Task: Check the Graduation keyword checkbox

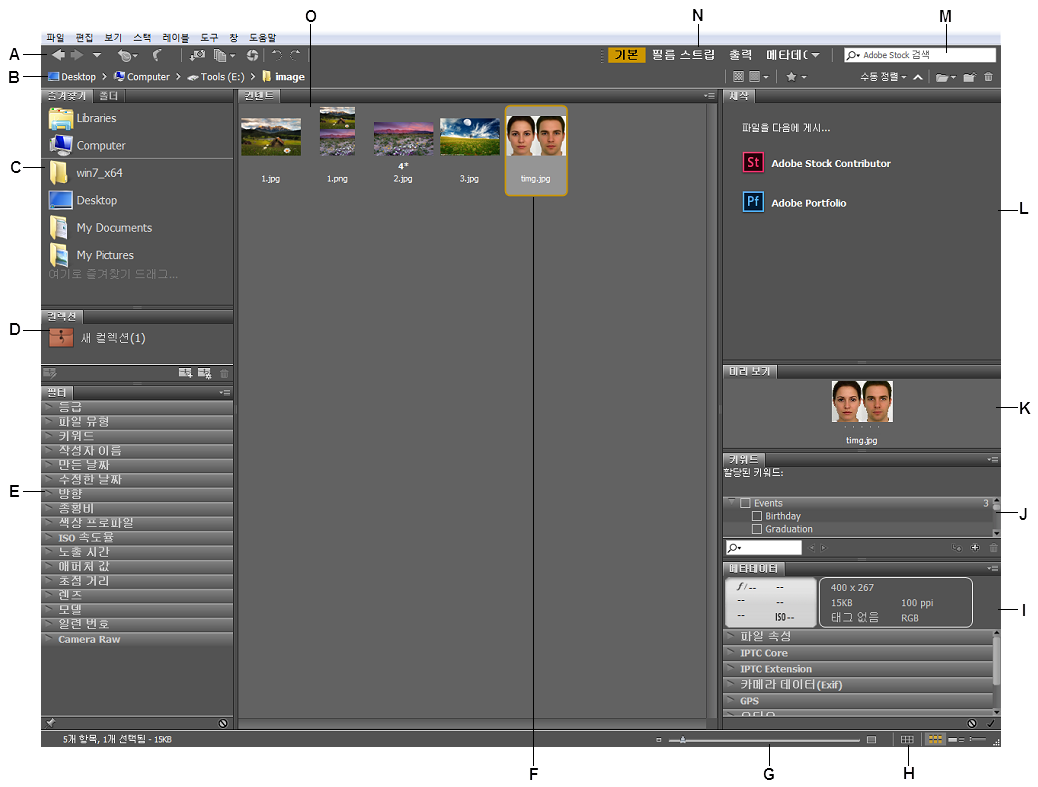Action: (x=757, y=529)
